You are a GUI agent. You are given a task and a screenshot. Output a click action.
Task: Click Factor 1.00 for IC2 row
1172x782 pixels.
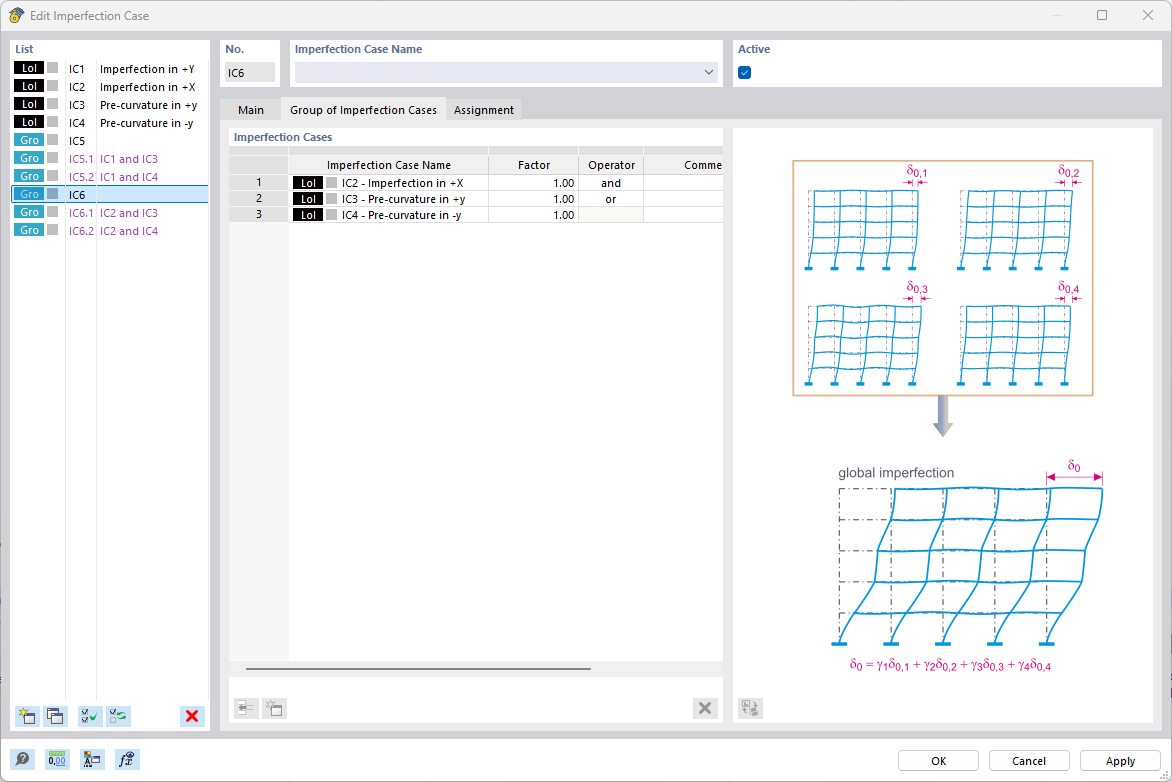click(x=534, y=183)
